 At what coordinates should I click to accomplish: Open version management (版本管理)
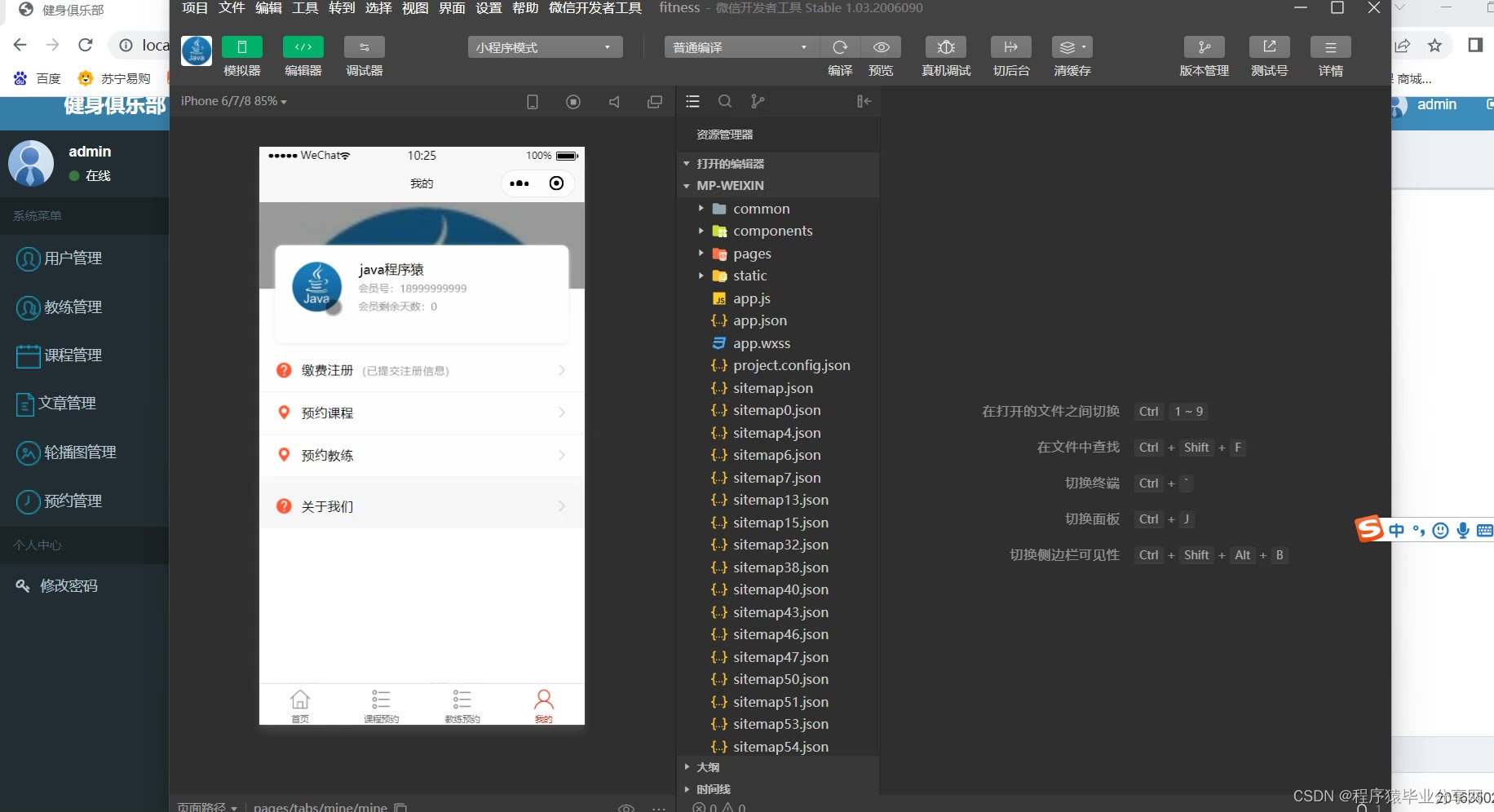(x=1204, y=47)
